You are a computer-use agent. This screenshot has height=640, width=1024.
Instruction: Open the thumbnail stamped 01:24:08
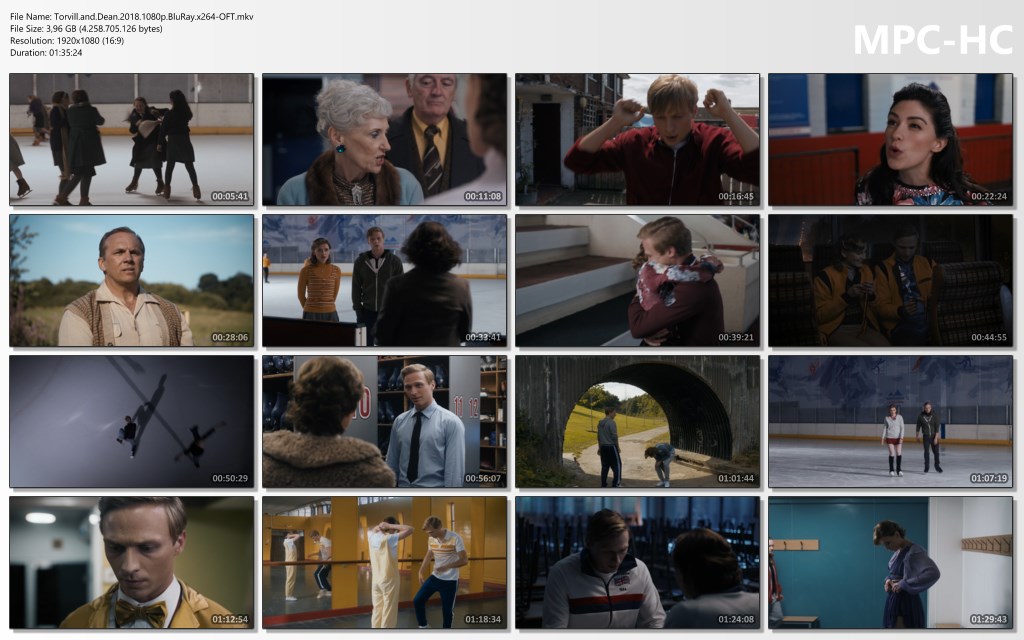(638, 563)
